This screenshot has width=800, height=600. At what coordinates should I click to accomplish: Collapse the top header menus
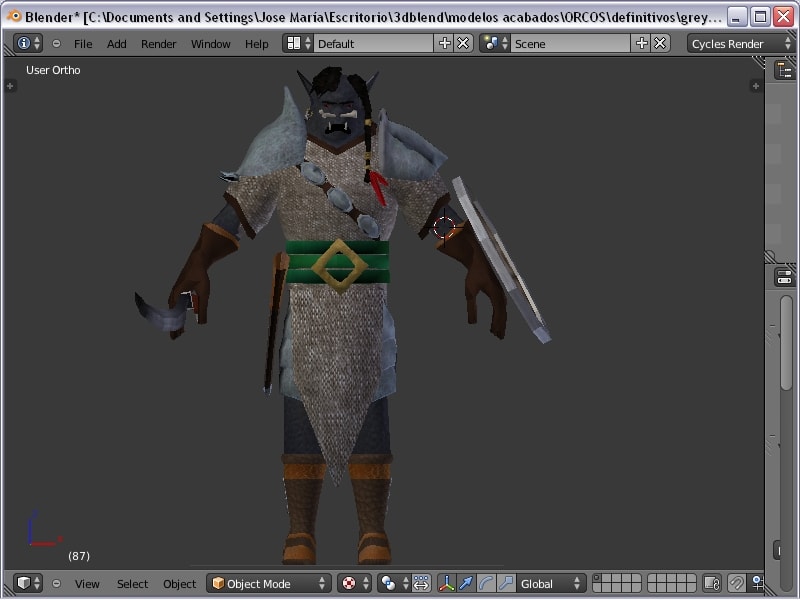click(x=56, y=43)
